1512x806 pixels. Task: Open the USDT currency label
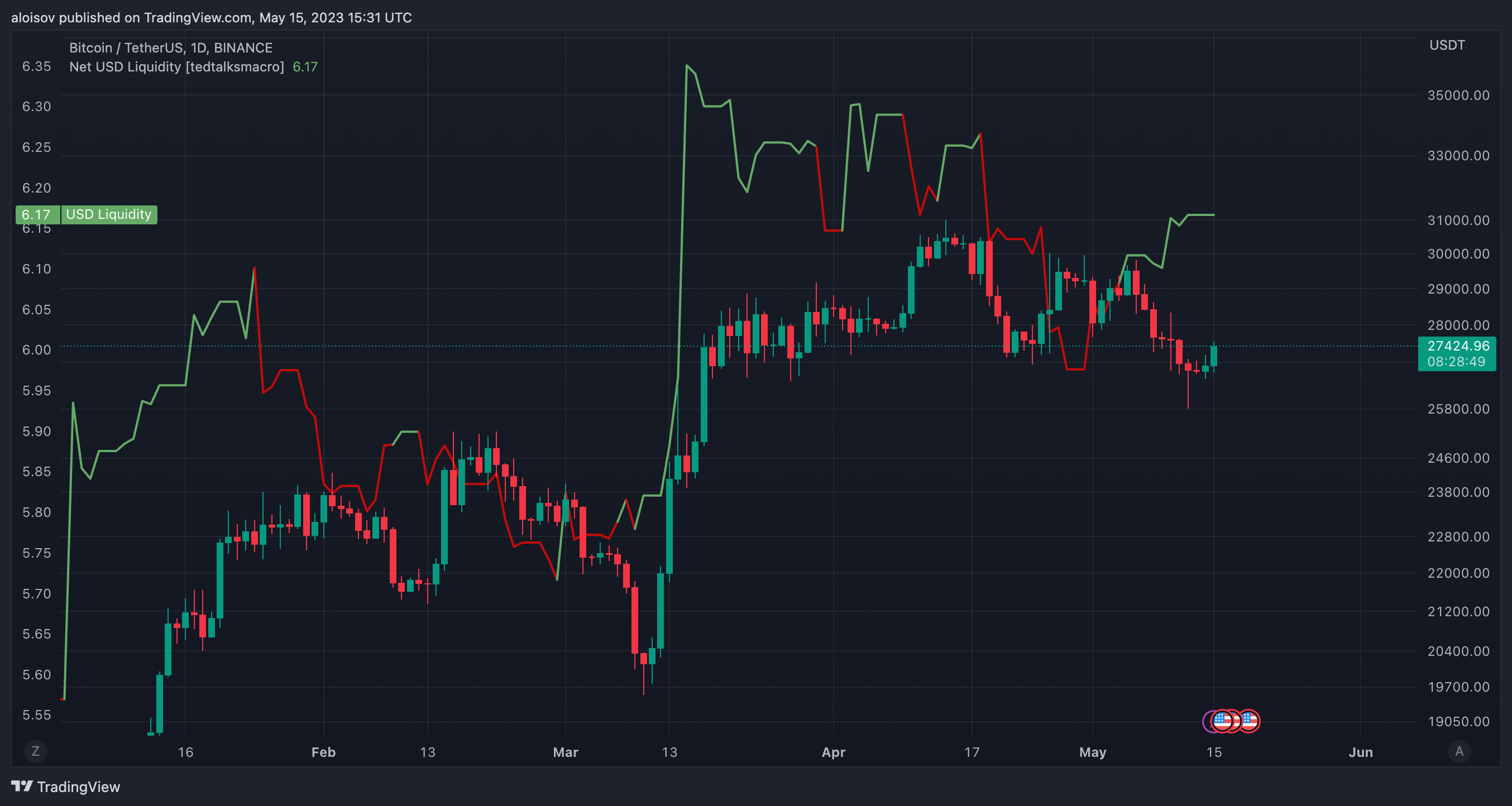pos(1447,45)
